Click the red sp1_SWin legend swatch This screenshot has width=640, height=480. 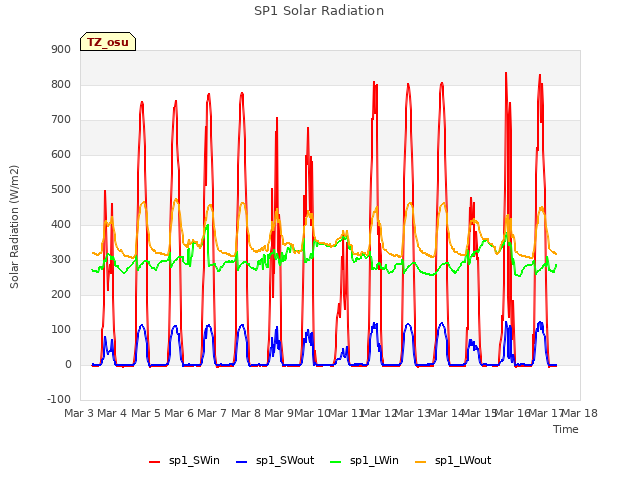[x=155, y=462]
